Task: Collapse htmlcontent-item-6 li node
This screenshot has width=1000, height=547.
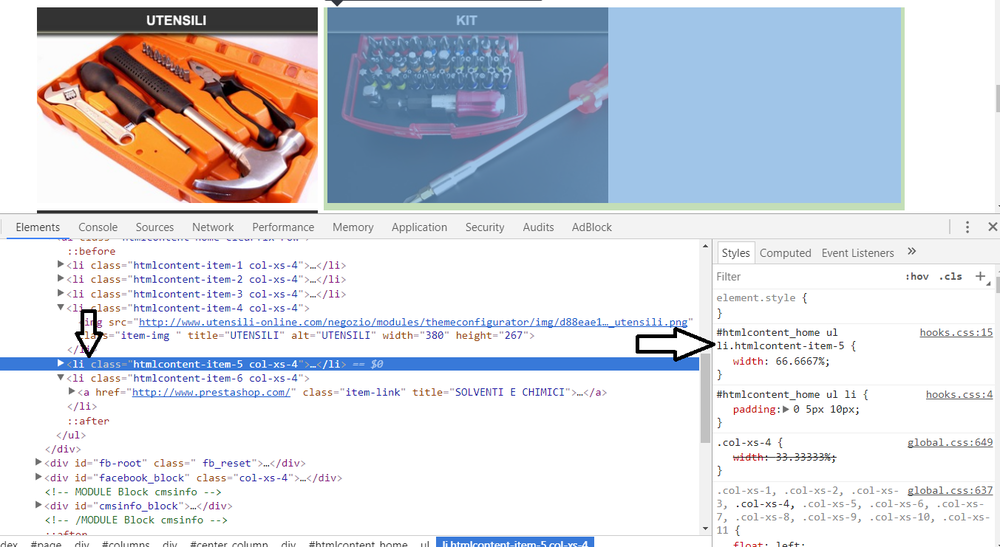Action: click(x=61, y=377)
